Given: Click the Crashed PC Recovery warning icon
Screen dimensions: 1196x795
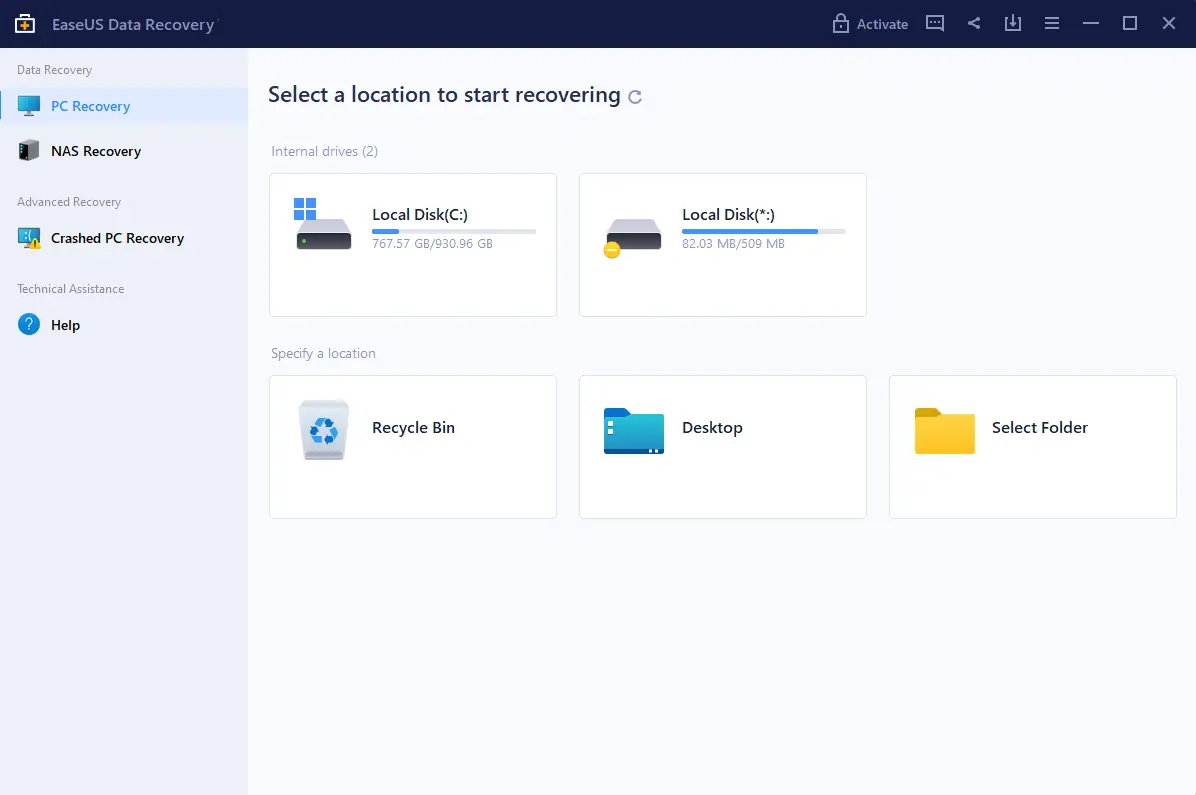Looking at the screenshot, I should 29,238.
